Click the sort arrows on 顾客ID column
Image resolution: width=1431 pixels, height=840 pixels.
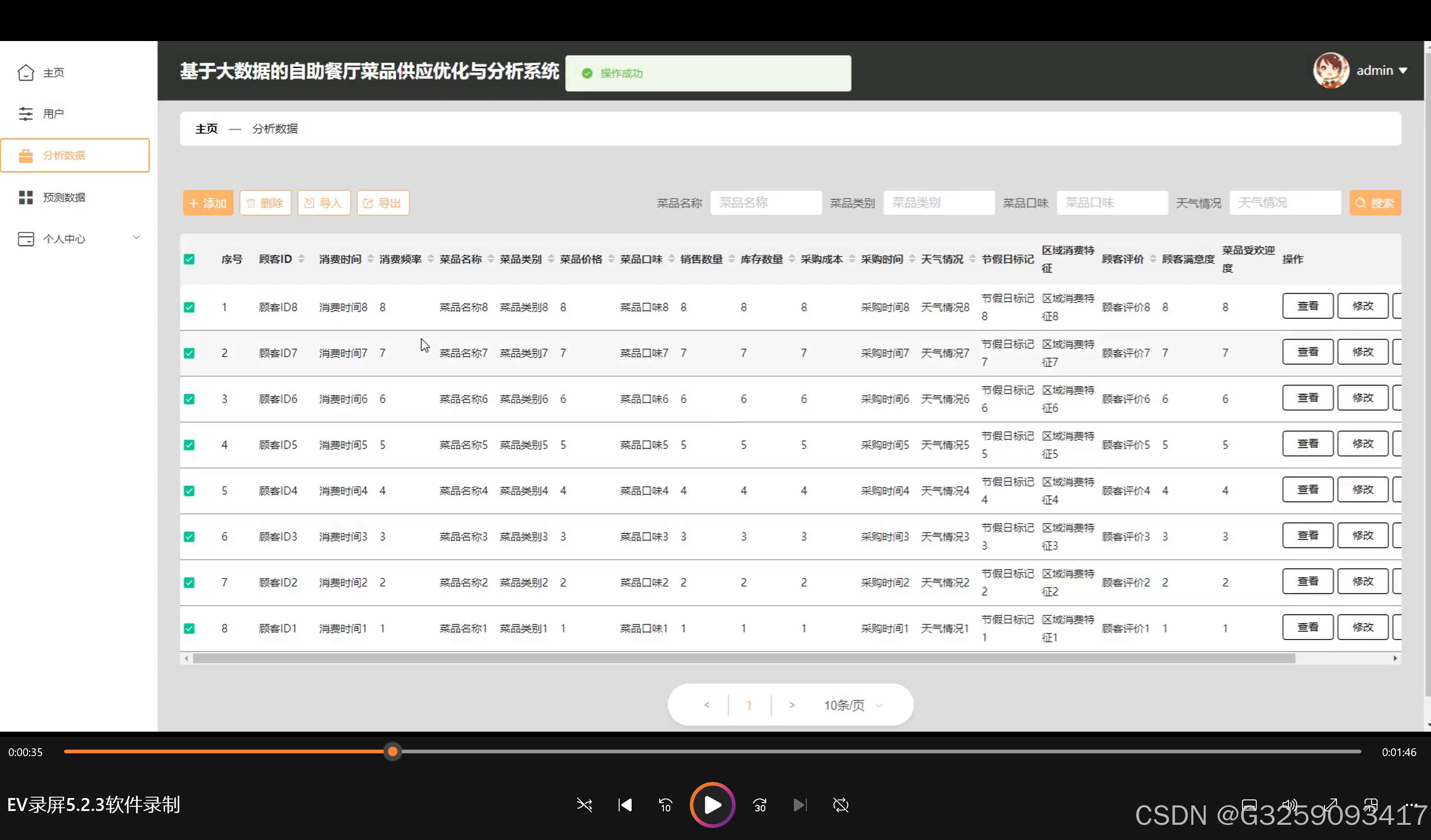pyautogui.click(x=302, y=259)
